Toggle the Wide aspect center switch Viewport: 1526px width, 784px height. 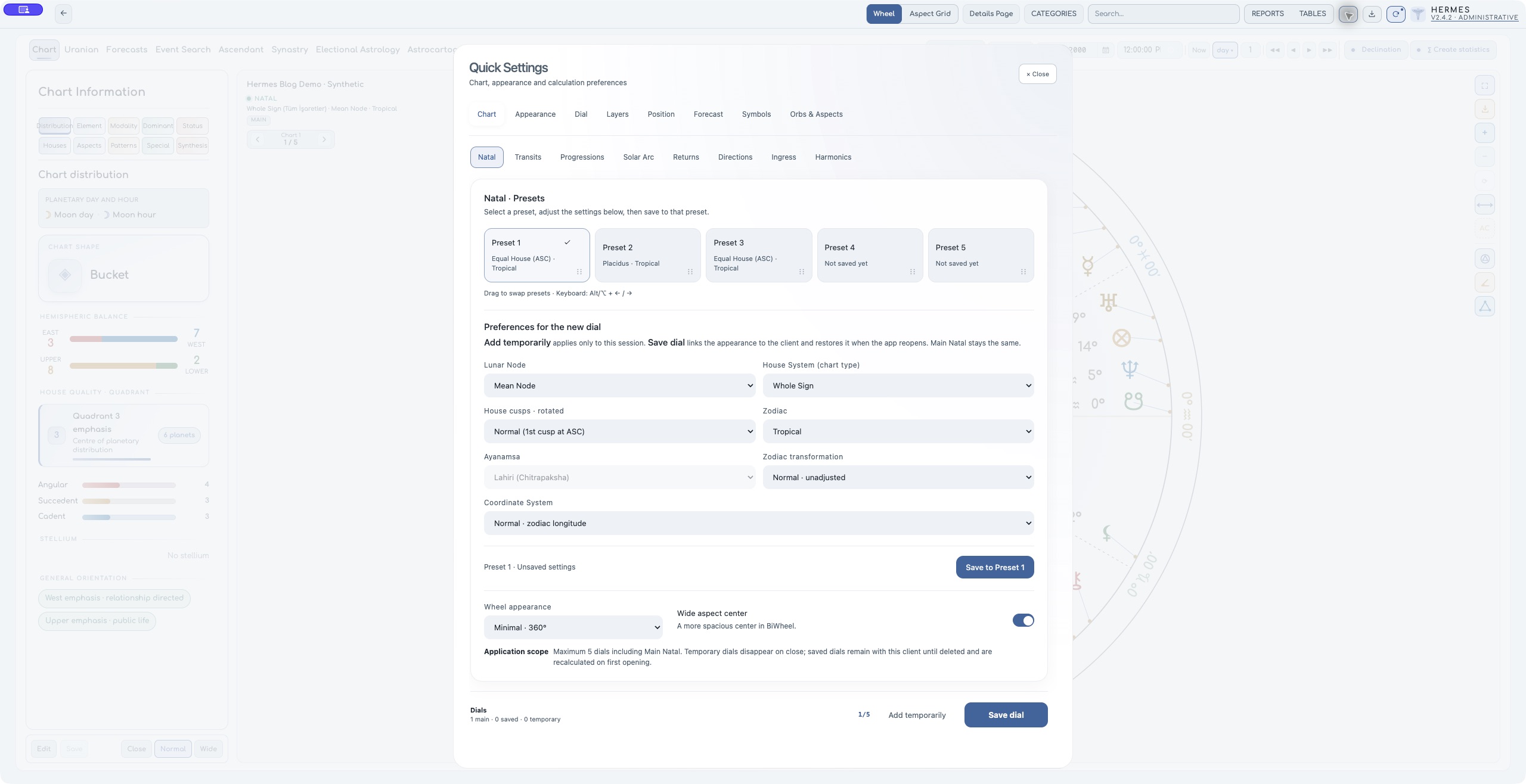(x=1023, y=620)
